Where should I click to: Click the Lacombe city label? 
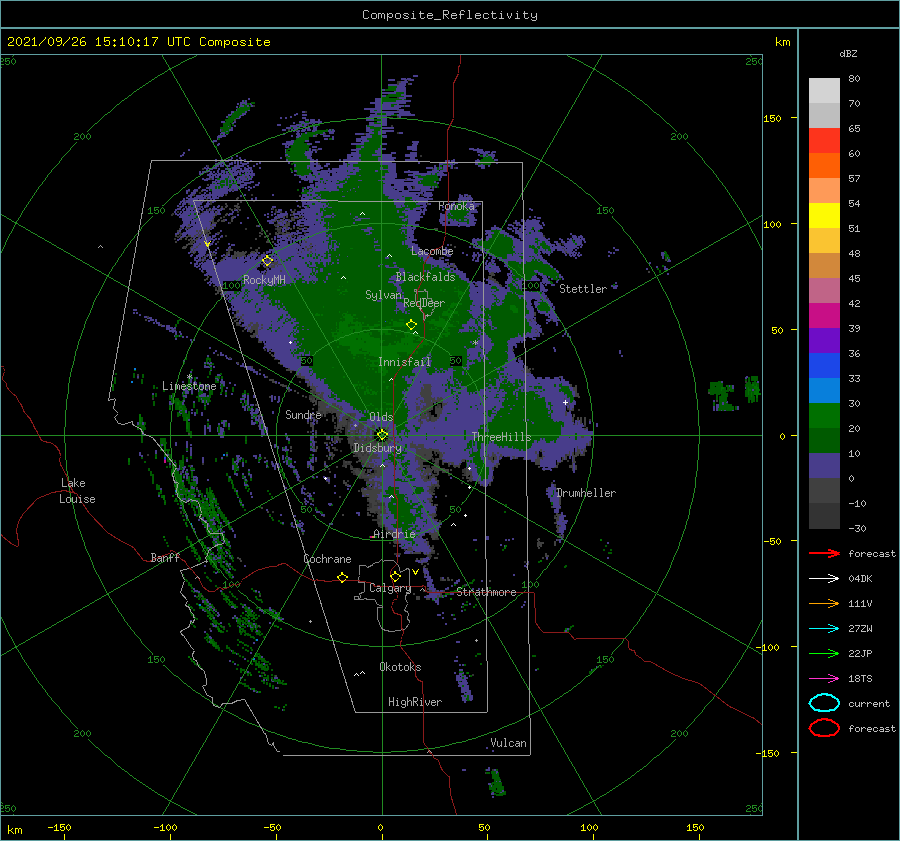(432, 251)
